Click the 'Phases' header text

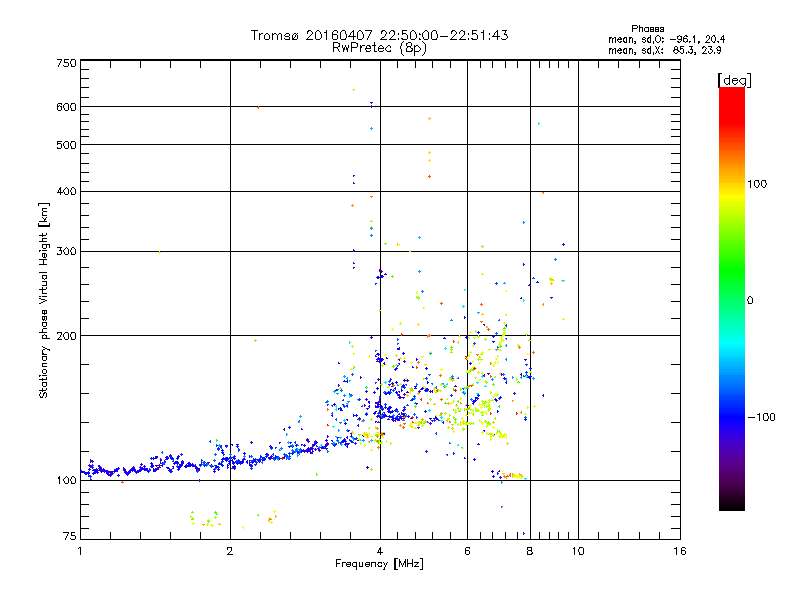click(647, 29)
